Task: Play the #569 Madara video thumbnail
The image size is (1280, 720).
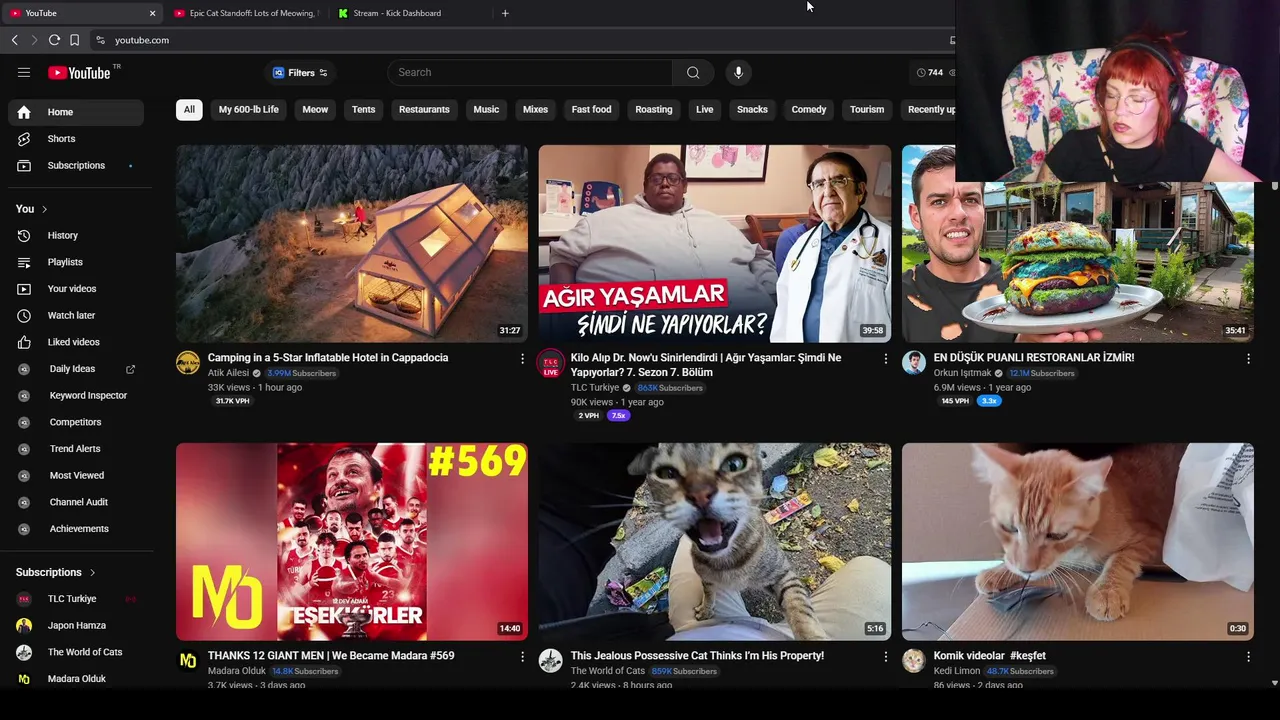Action: [x=352, y=541]
